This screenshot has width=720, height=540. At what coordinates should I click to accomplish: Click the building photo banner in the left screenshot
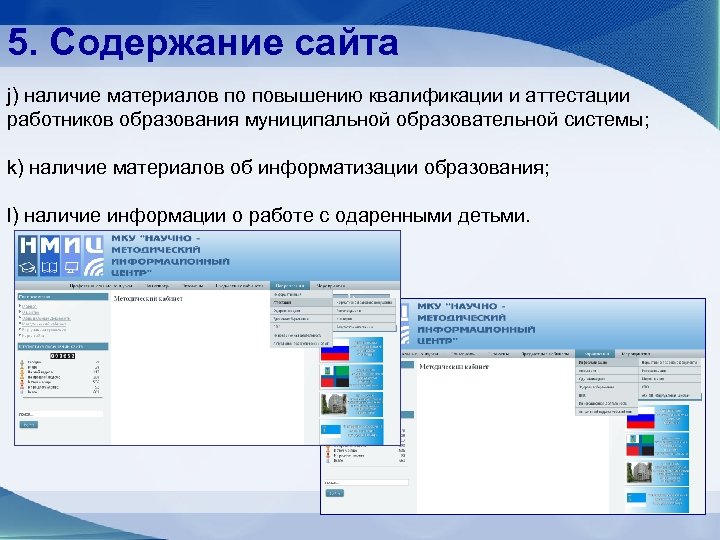(x=351, y=404)
